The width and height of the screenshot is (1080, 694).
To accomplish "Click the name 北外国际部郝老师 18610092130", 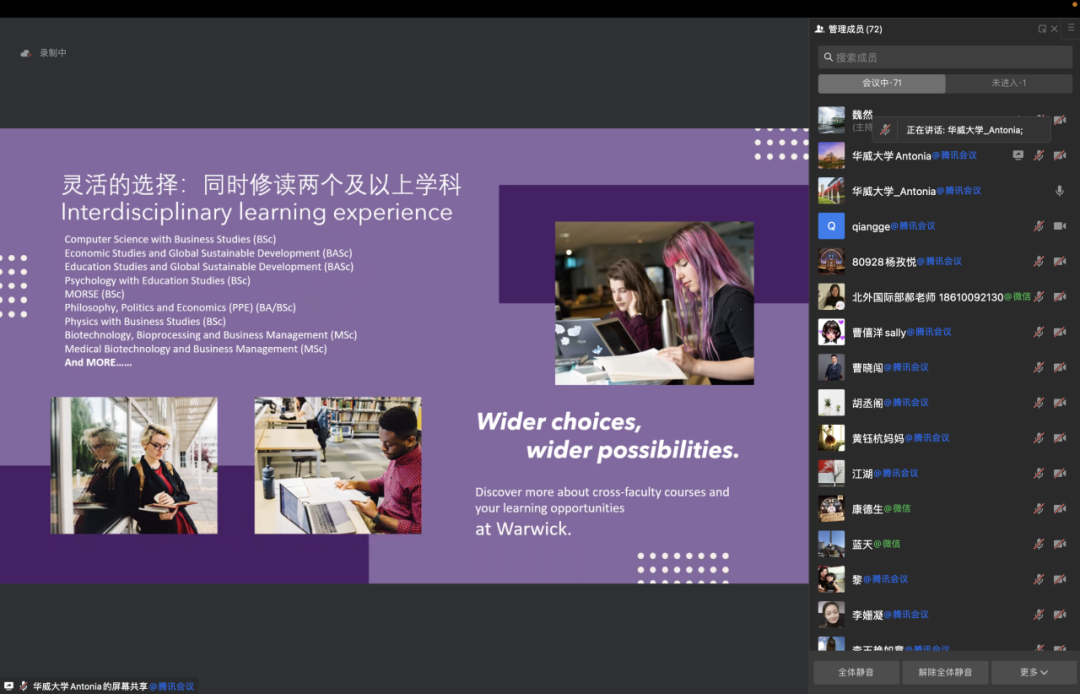I will click(928, 297).
